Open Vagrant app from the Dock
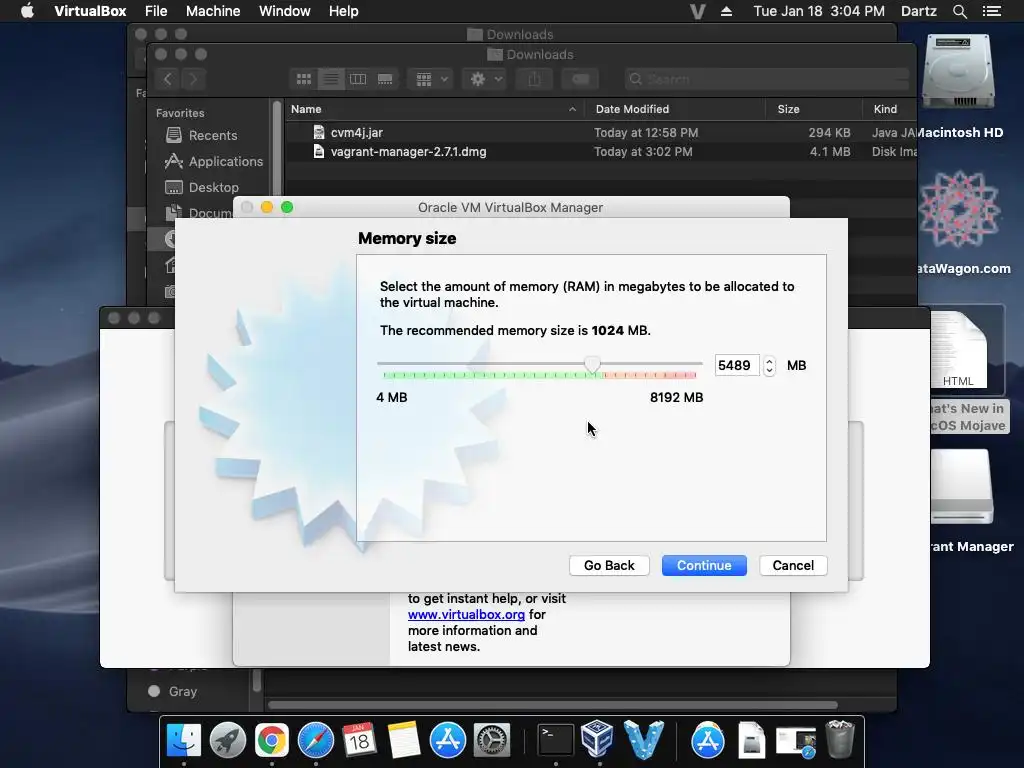The width and height of the screenshot is (1024, 768). [x=643, y=740]
